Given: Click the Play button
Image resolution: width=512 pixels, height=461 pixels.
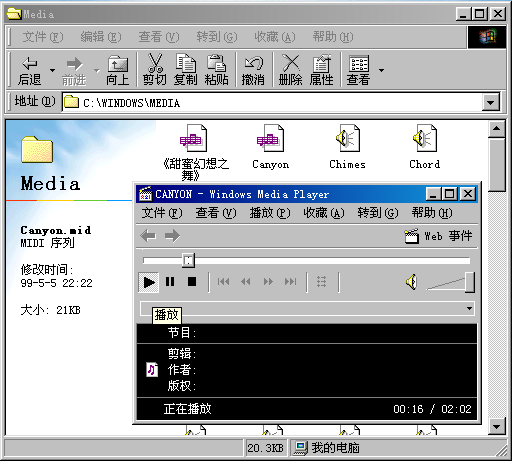Looking at the screenshot, I should (x=149, y=282).
